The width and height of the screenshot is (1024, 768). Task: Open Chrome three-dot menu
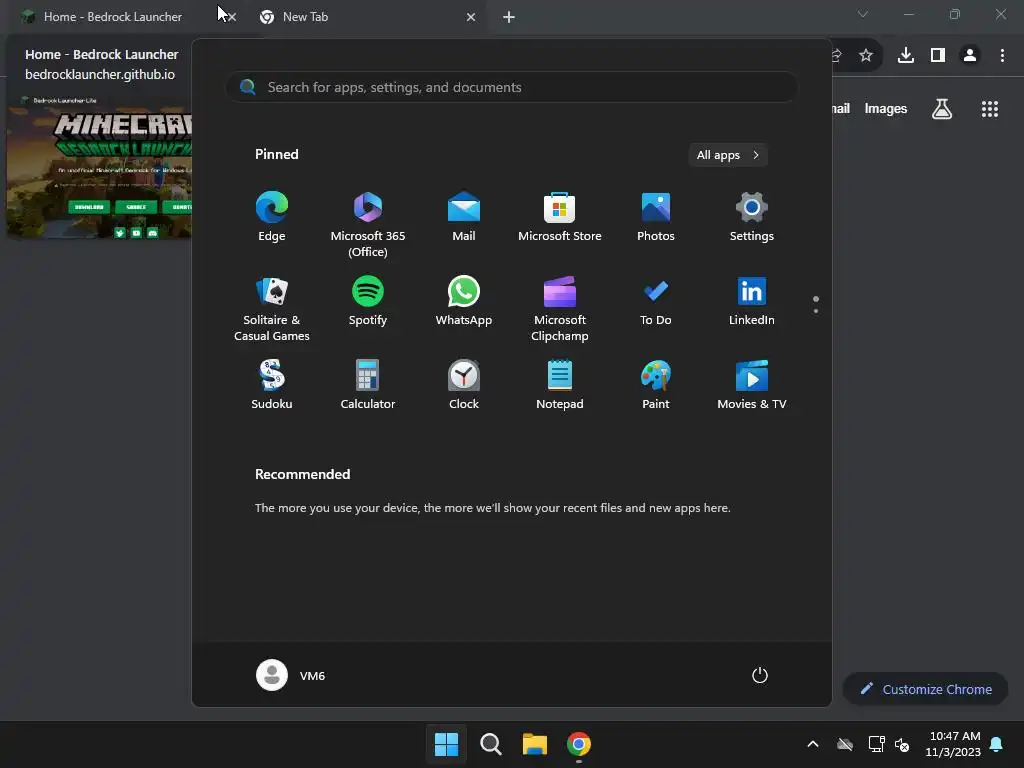pos(1002,56)
